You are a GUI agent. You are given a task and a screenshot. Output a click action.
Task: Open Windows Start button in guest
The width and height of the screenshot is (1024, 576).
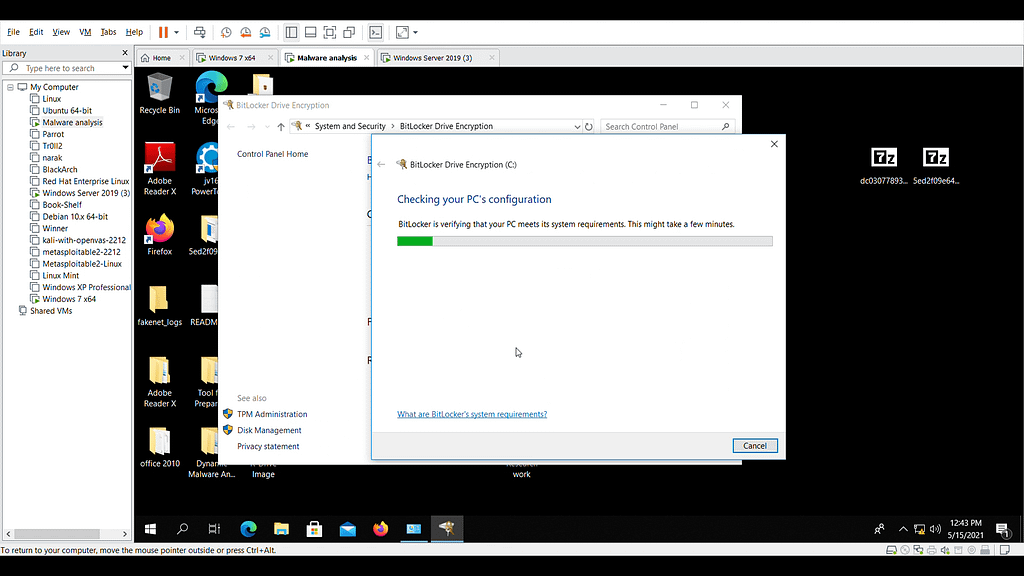tap(150, 529)
